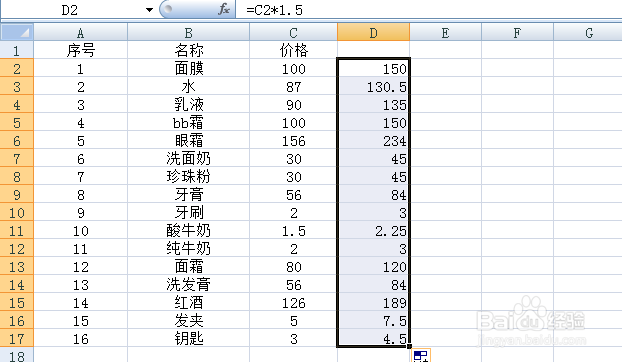Click result cell 189
622x362 pixels.
[x=373, y=303]
